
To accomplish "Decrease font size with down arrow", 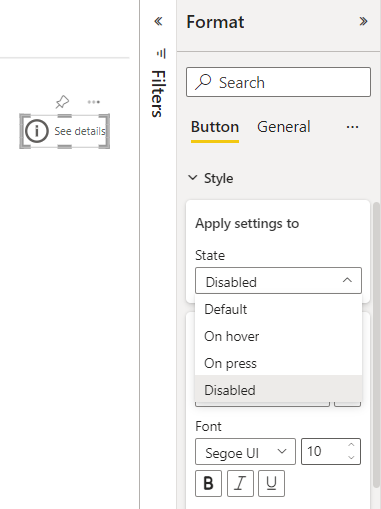I will 351,458.
